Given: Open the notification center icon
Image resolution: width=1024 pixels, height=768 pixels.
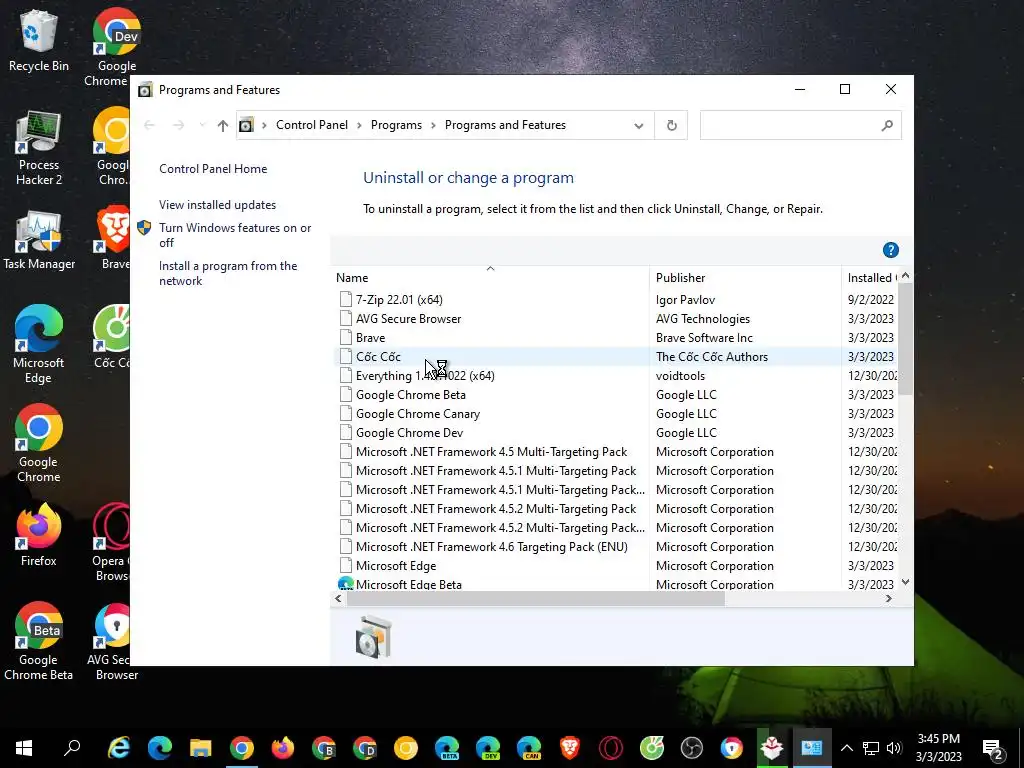Looking at the screenshot, I should pos(993,750).
